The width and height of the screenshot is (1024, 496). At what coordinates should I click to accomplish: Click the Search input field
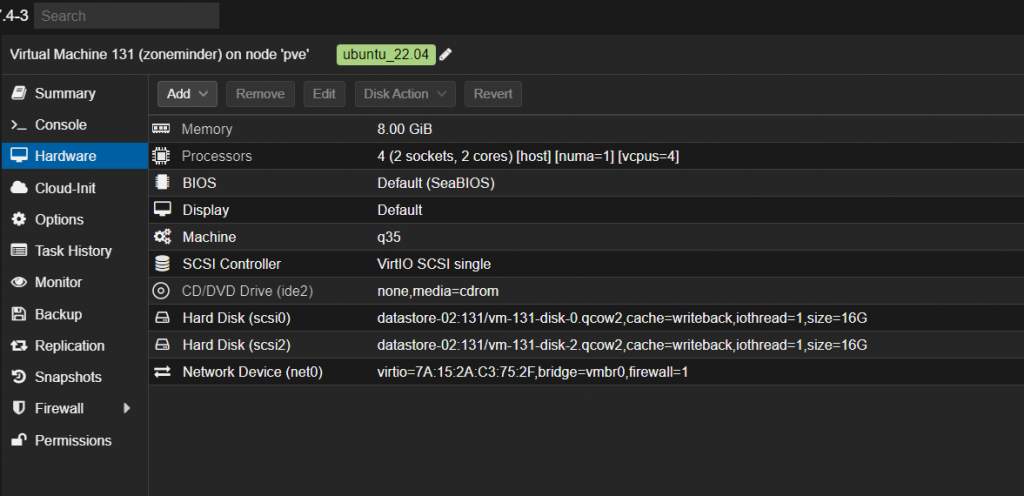click(x=126, y=16)
